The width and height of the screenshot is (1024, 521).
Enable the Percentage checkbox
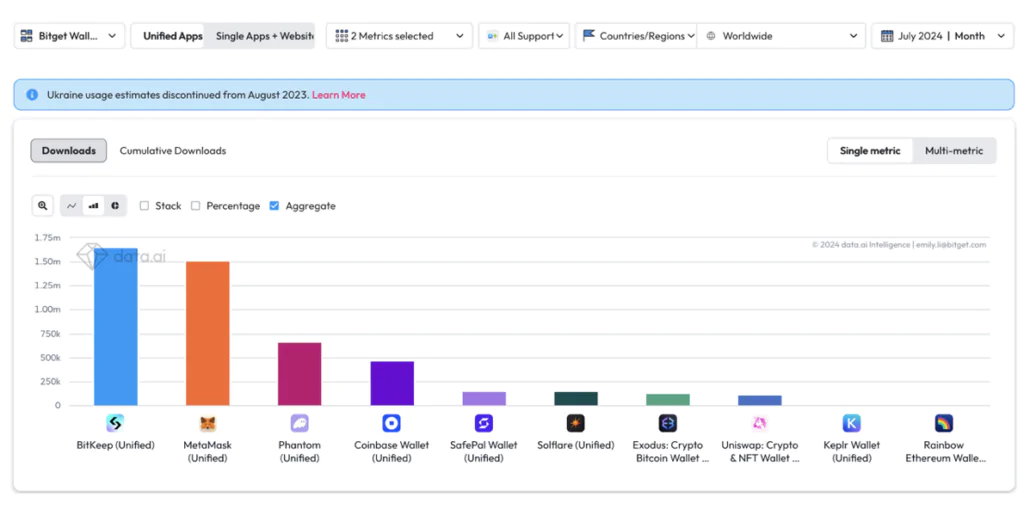195,206
